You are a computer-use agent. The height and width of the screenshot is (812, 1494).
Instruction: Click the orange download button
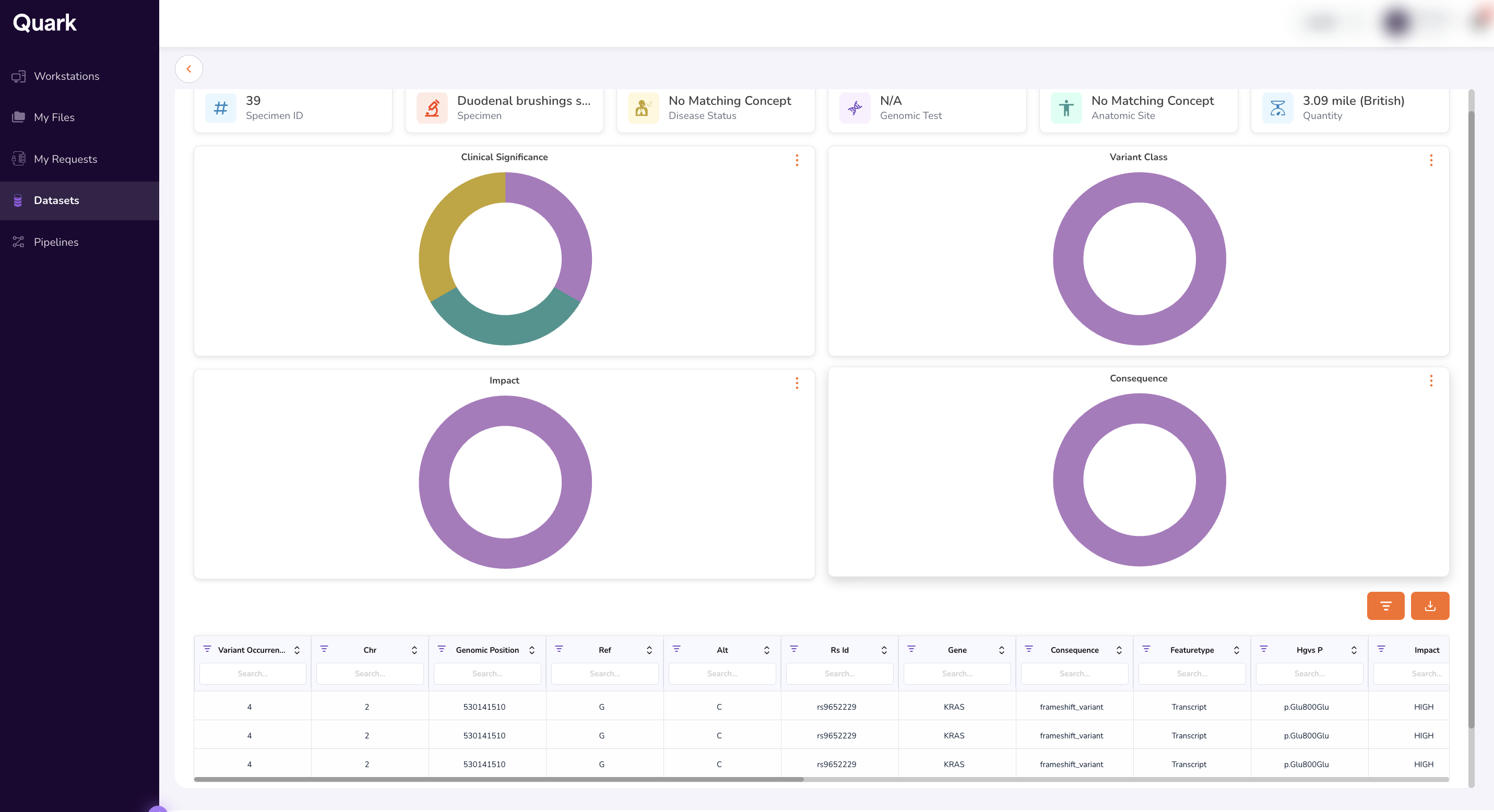pyautogui.click(x=1430, y=606)
